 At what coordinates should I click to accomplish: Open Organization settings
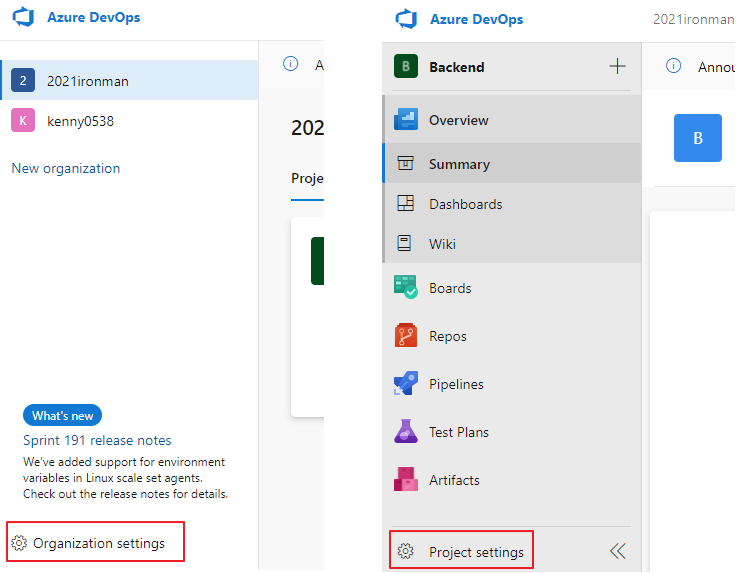[x=95, y=542]
